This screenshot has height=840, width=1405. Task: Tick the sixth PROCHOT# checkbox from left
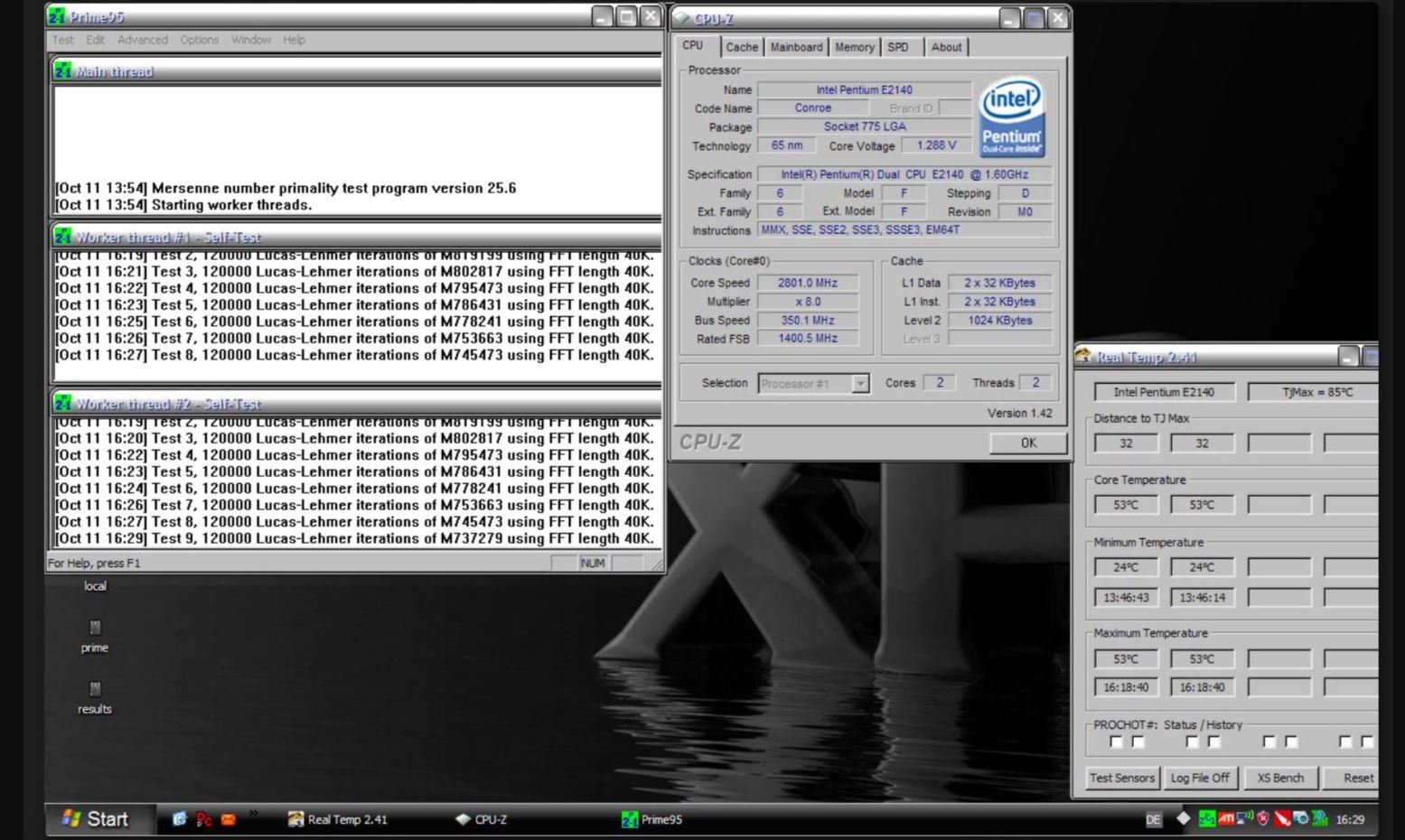point(1290,742)
